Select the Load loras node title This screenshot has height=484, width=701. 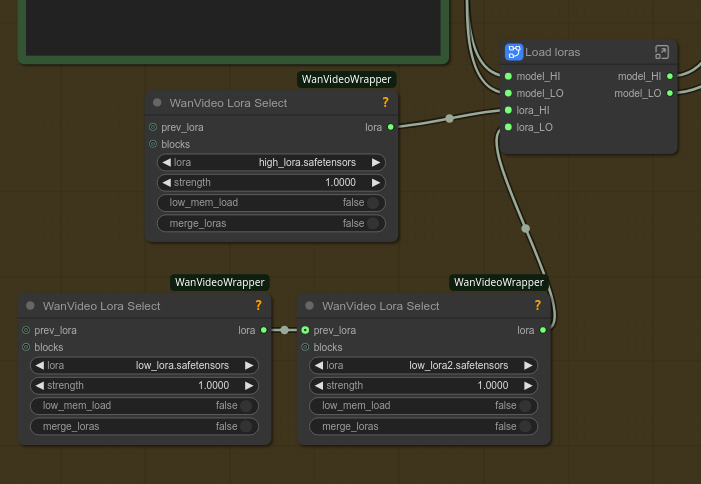(x=553, y=52)
